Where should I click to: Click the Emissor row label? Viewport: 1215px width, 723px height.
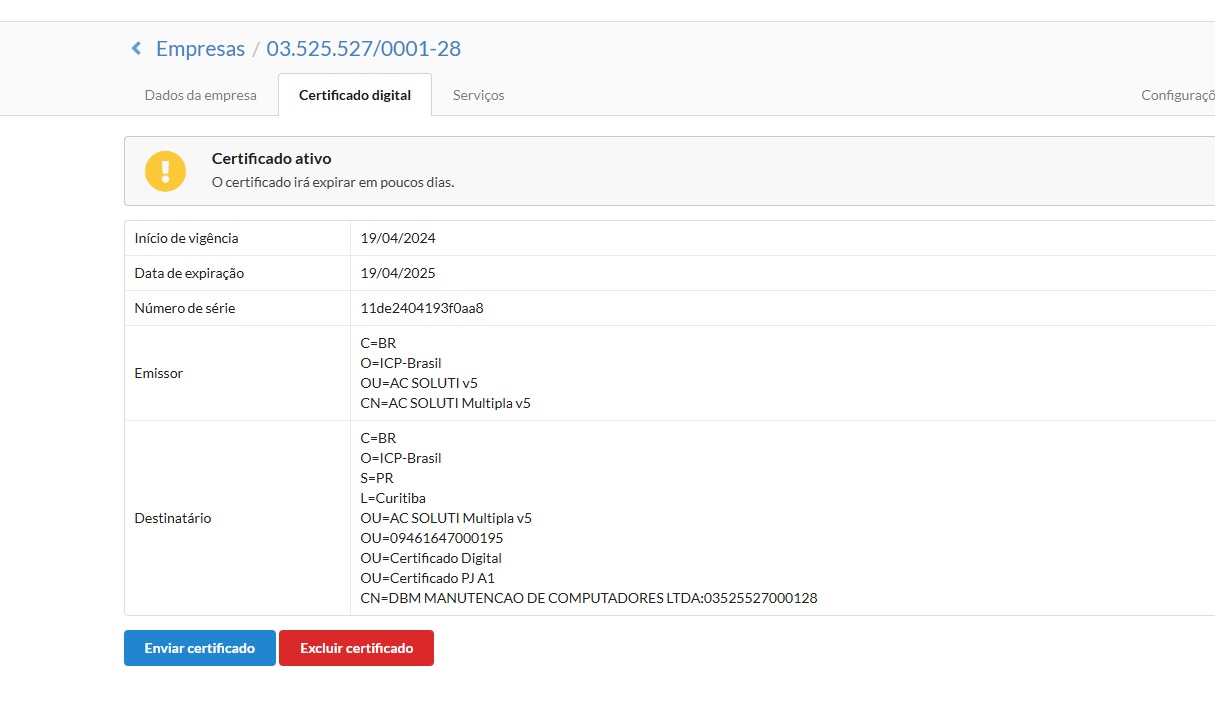(x=159, y=373)
